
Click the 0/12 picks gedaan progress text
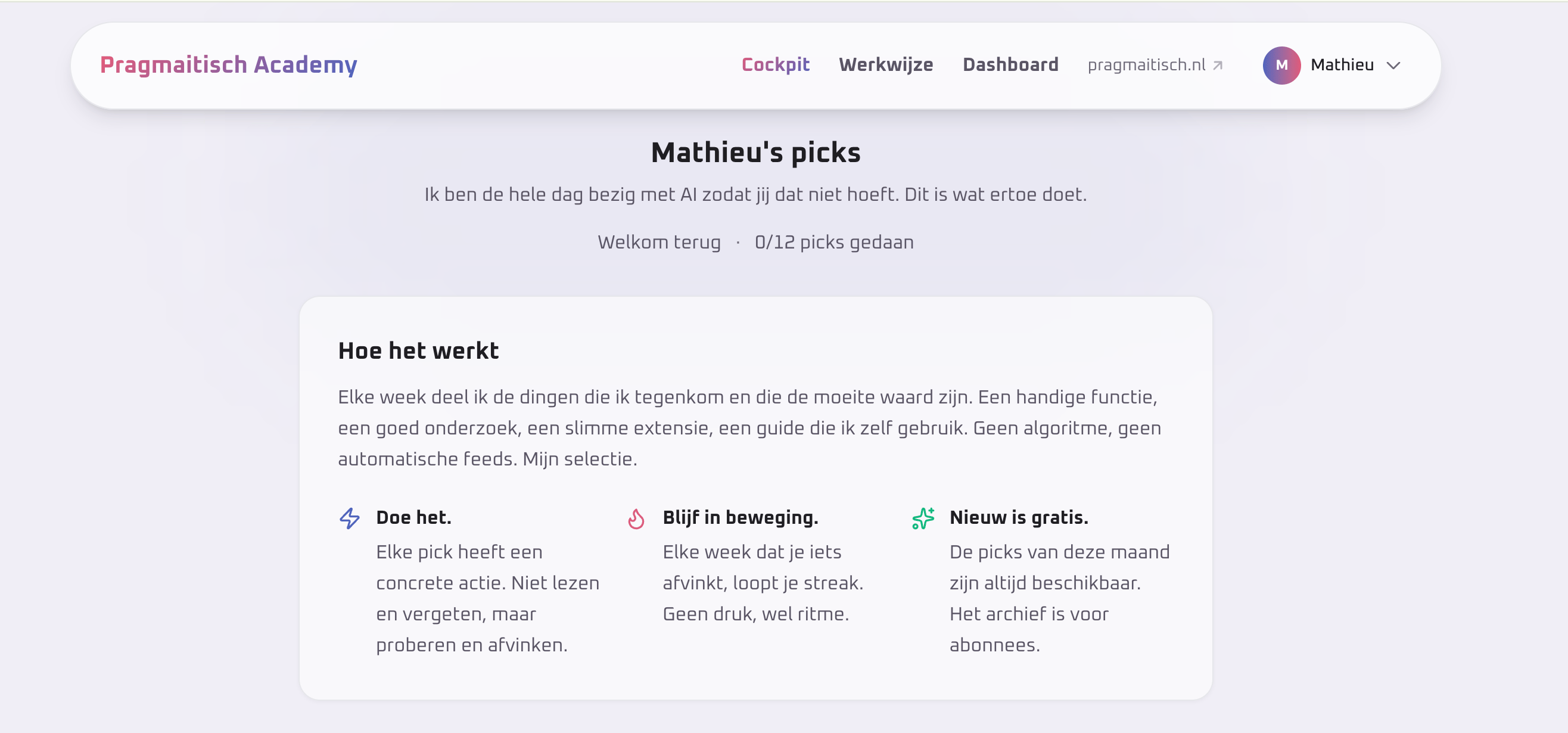click(833, 243)
